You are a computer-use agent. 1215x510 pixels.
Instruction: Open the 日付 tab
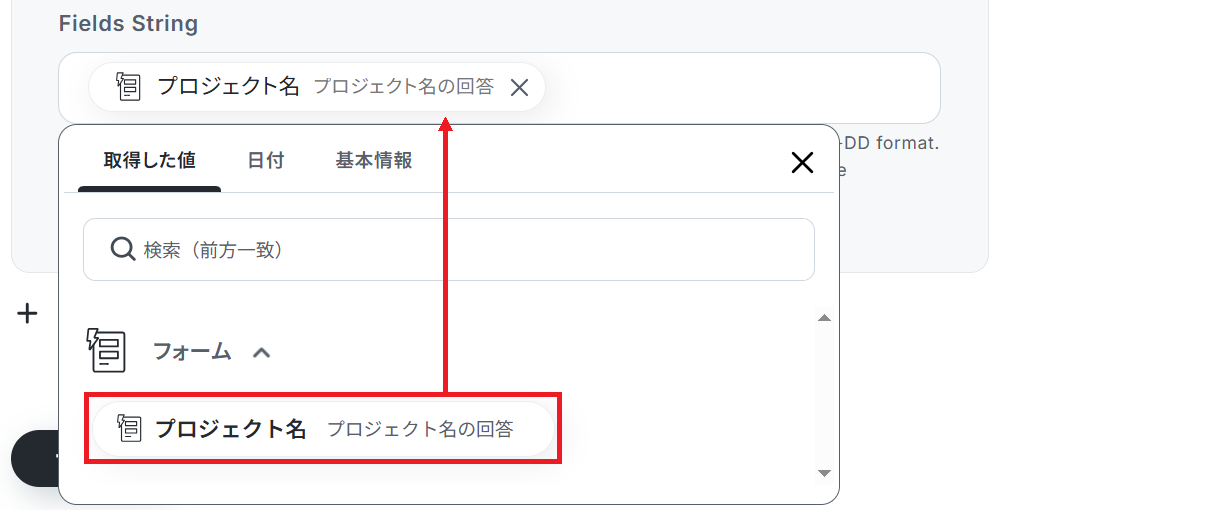[266, 161]
